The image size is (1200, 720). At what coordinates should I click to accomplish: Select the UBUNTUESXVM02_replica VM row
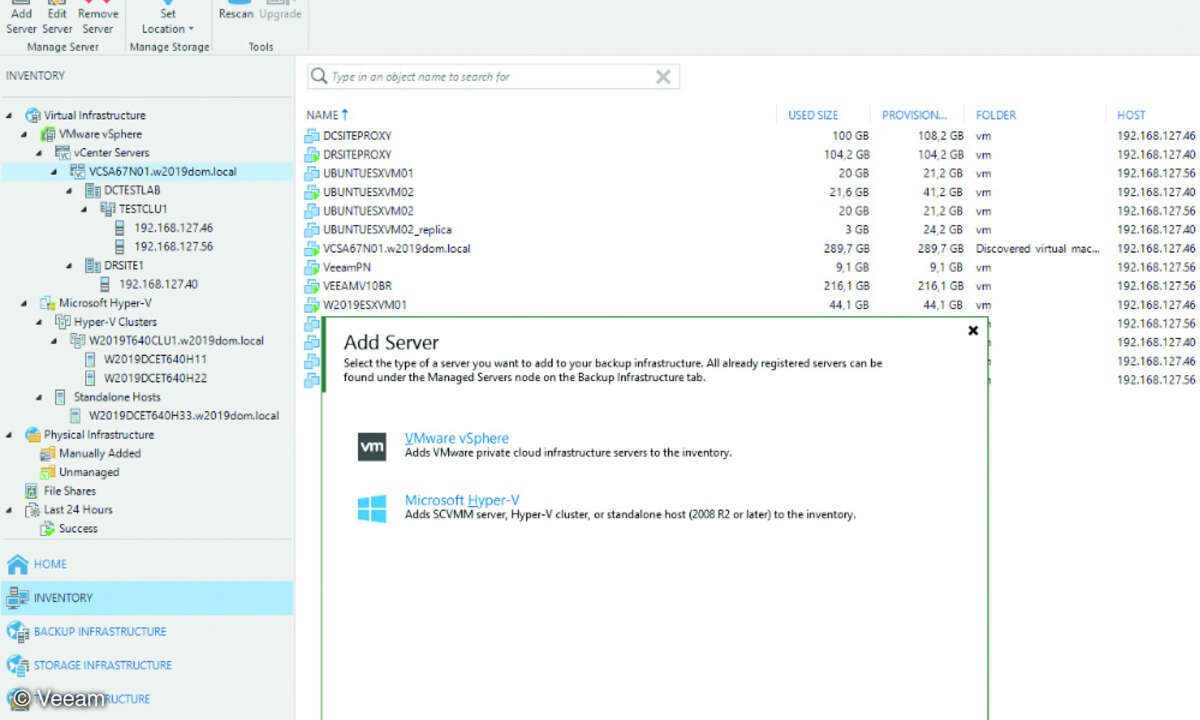pyautogui.click(x=751, y=229)
